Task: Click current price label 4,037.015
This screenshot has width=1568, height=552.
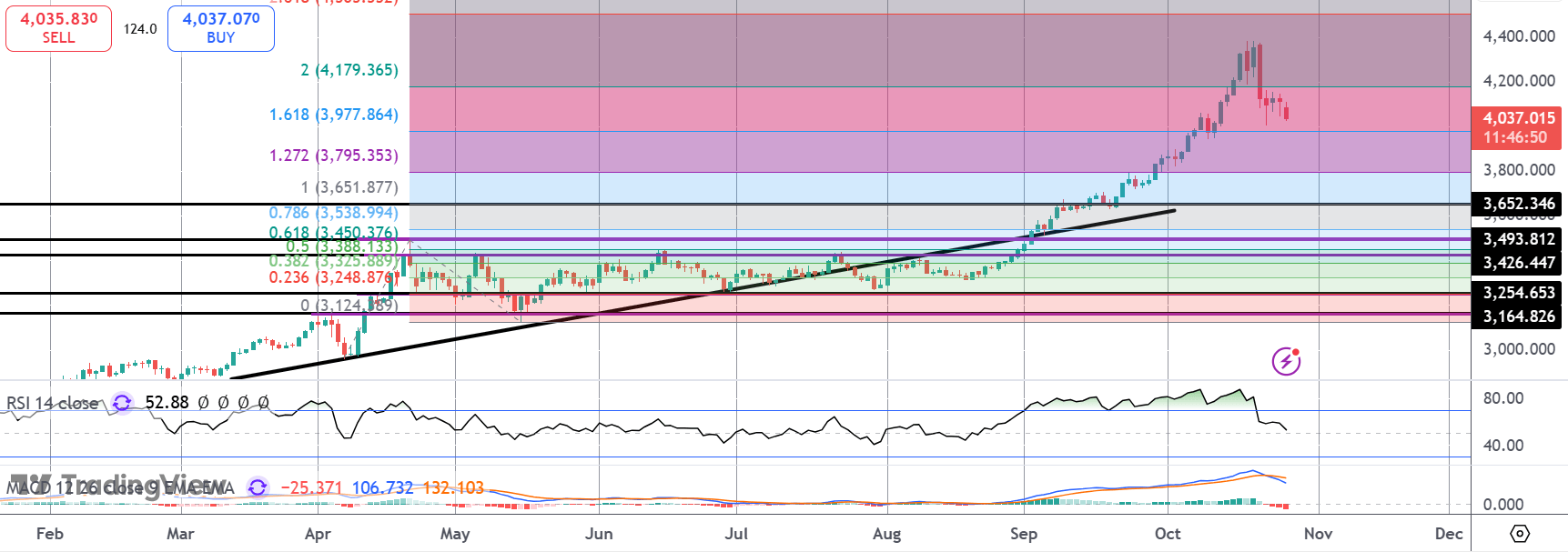Action: click(1516, 126)
